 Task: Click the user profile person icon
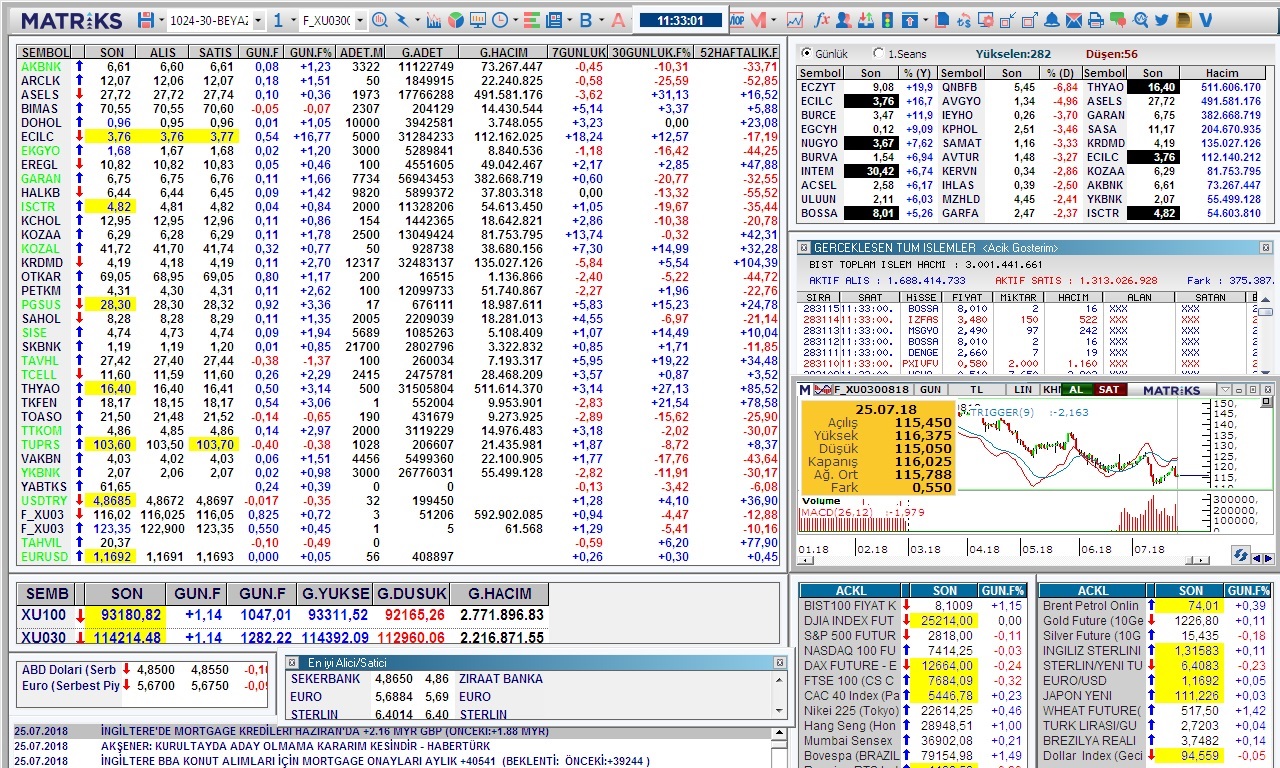tap(844, 20)
